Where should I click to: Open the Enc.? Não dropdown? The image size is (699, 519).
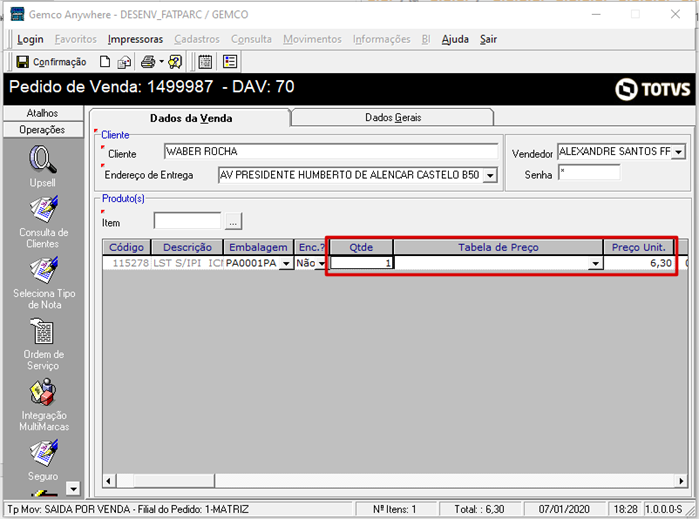tap(321, 264)
